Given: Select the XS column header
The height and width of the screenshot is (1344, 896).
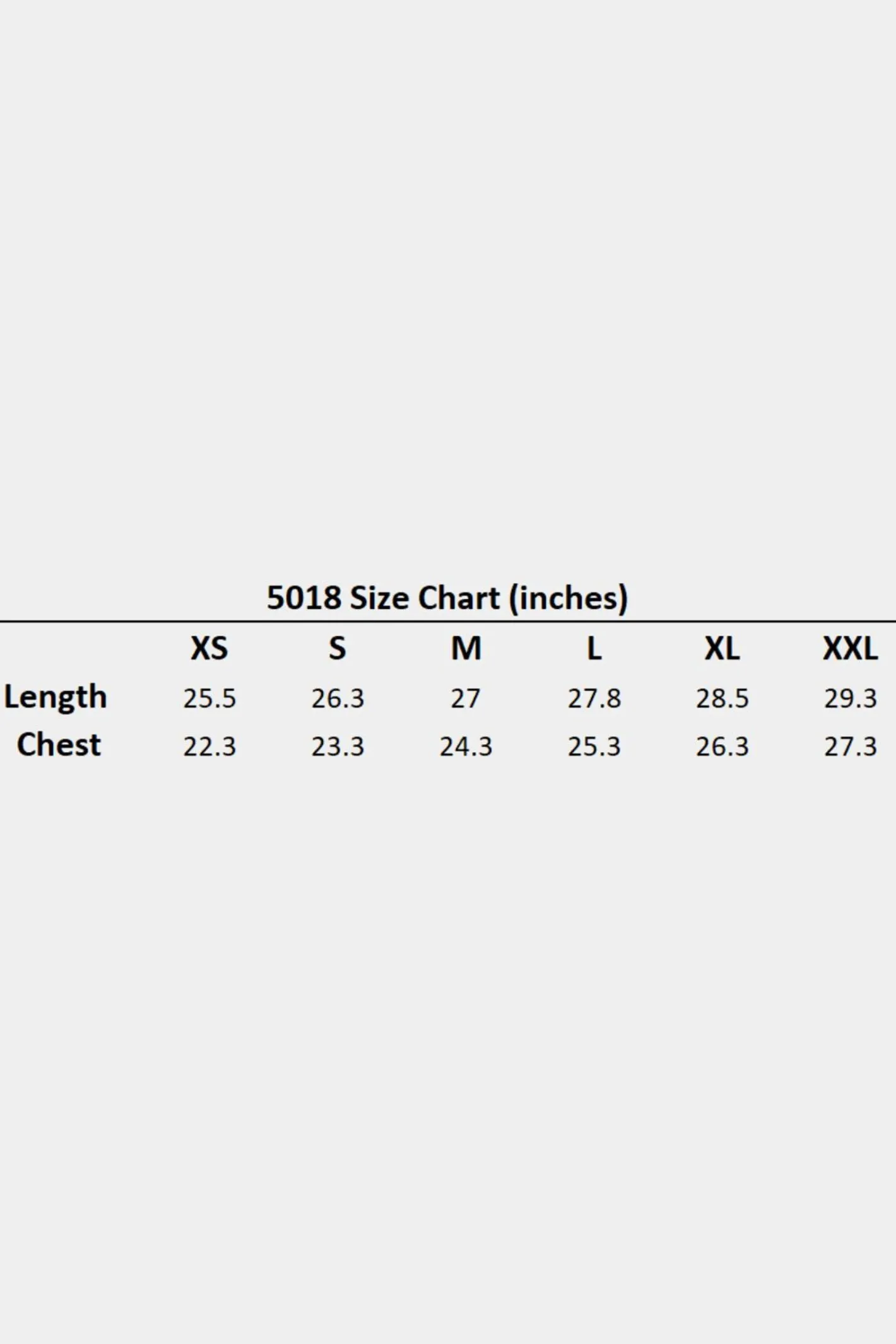Looking at the screenshot, I should 209,649.
